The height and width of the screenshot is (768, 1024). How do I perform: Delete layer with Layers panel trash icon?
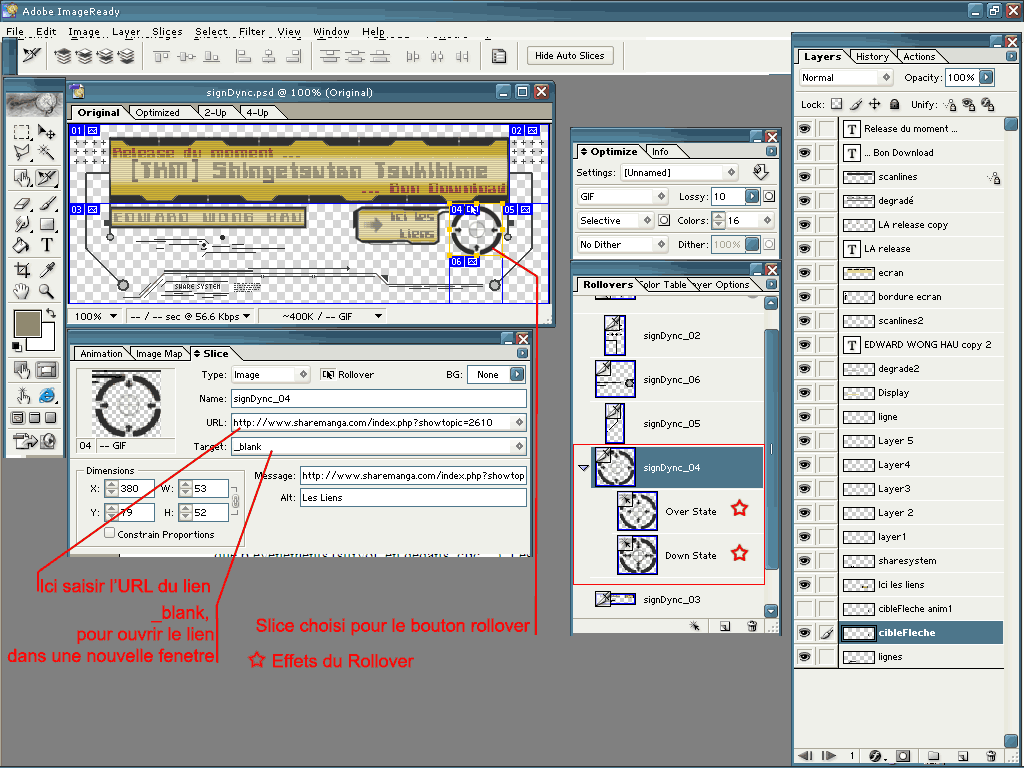[991, 756]
